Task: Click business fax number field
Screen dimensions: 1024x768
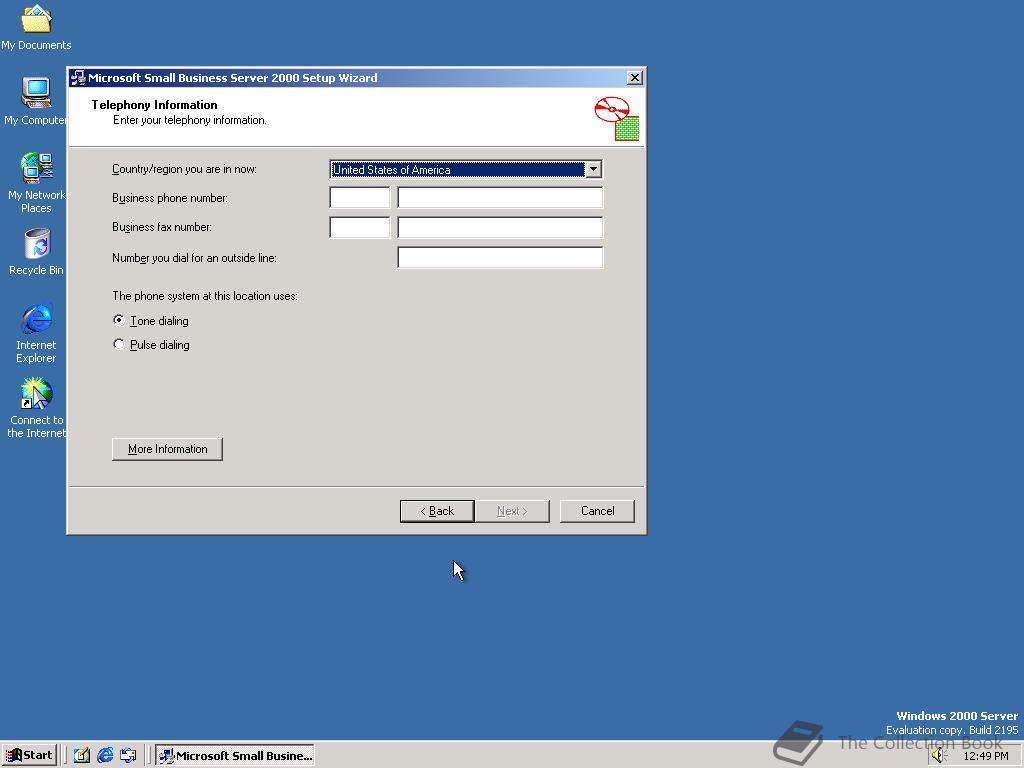Action: [500, 227]
